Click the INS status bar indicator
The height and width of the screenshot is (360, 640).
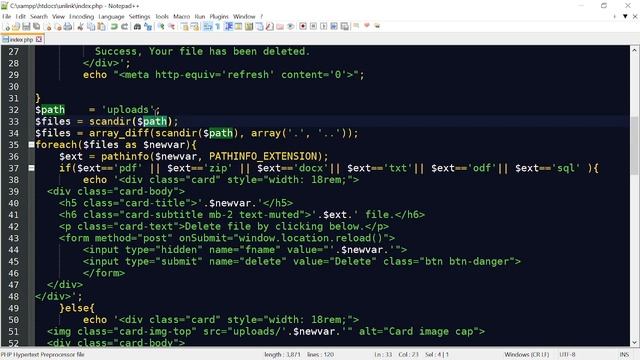click(x=624, y=354)
